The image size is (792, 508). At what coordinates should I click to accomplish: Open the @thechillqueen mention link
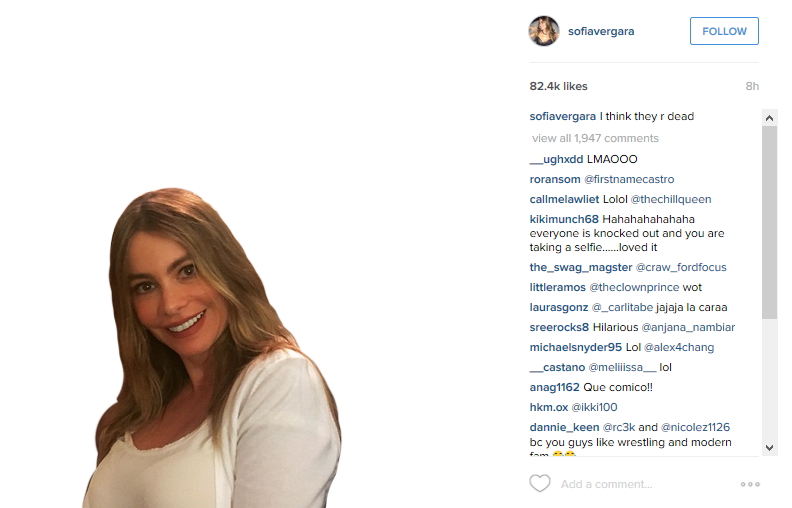coord(671,199)
